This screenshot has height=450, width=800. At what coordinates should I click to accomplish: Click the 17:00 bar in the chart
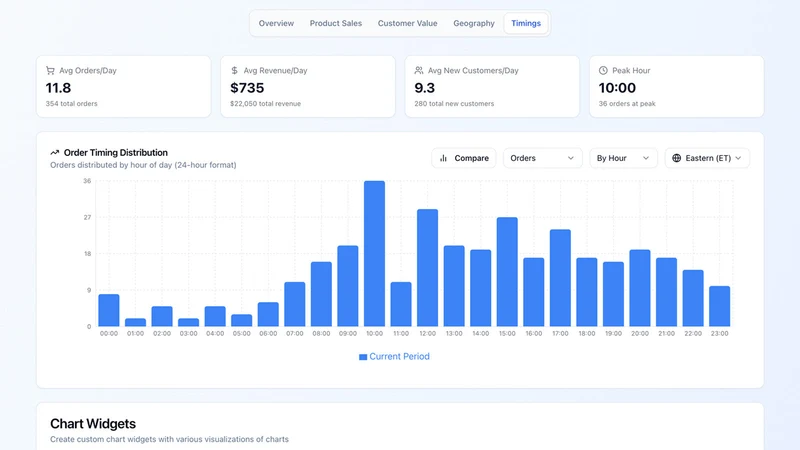pos(560,278)
